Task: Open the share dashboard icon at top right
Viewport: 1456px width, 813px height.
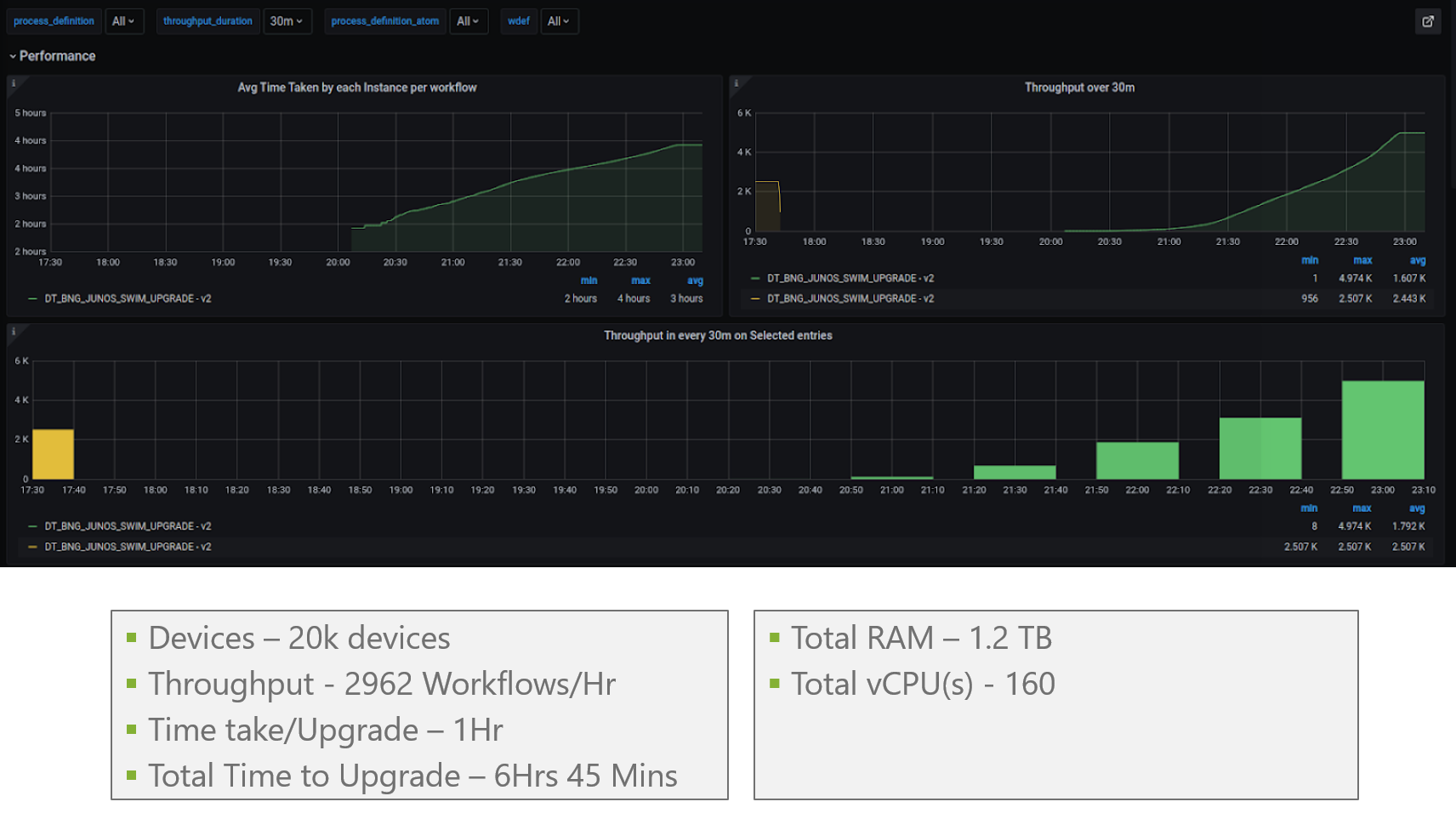Action: click(x=1428, y=21)
